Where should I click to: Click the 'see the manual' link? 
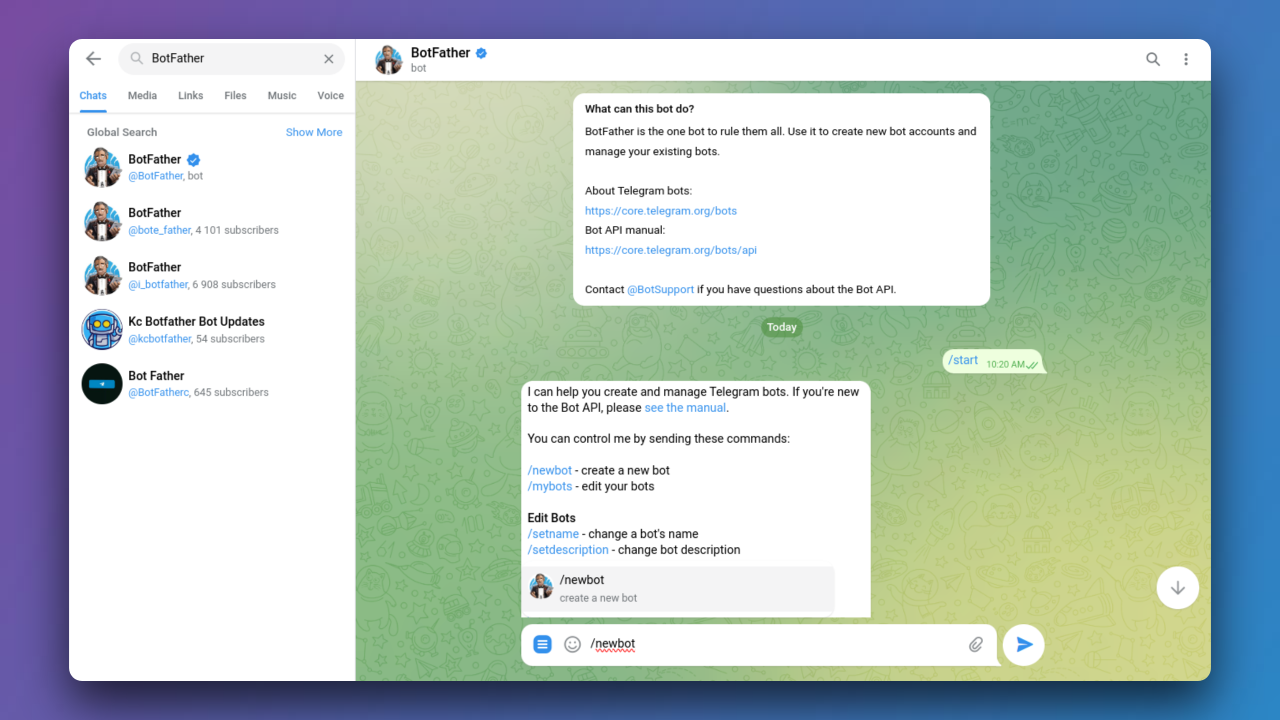(x=686, y=408)
